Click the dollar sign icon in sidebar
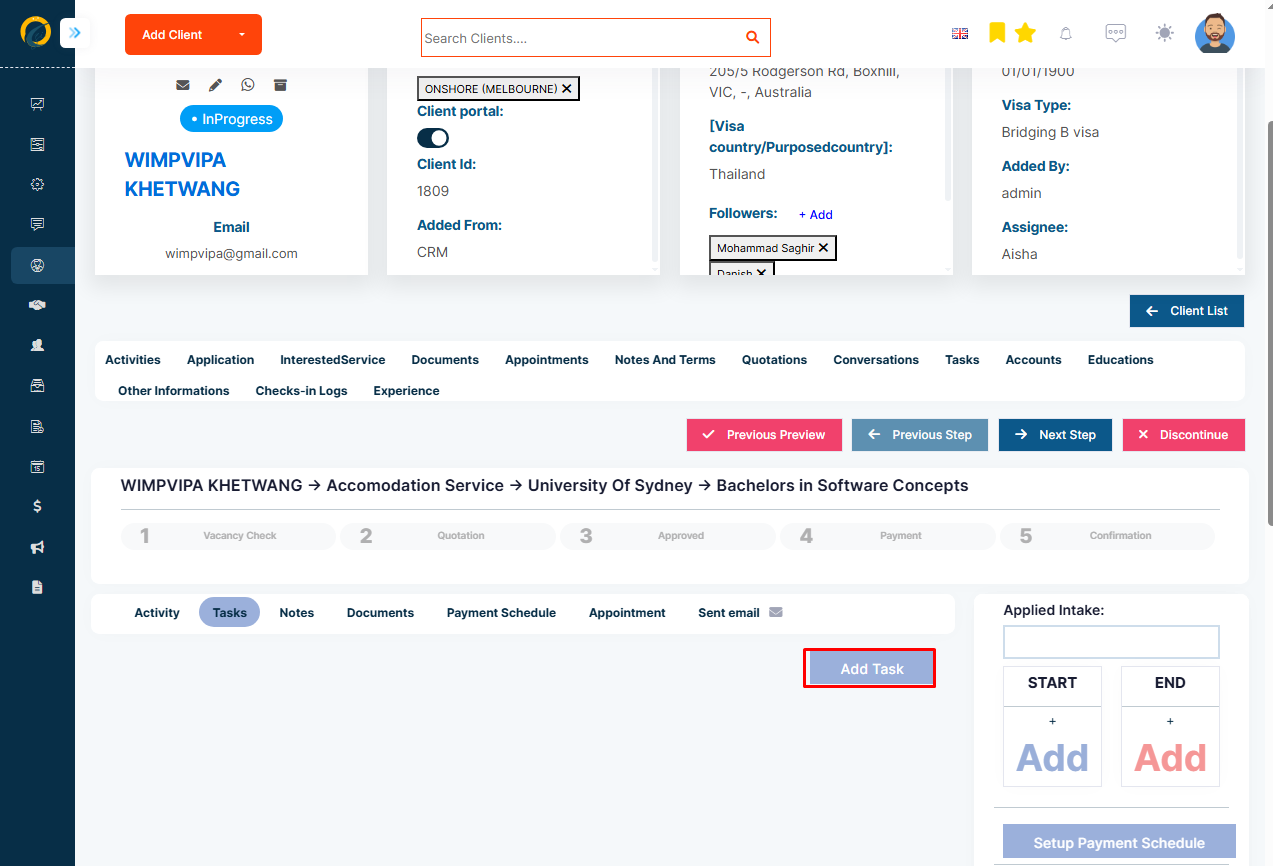This screenshot has width=1273, height=866. 37,506
